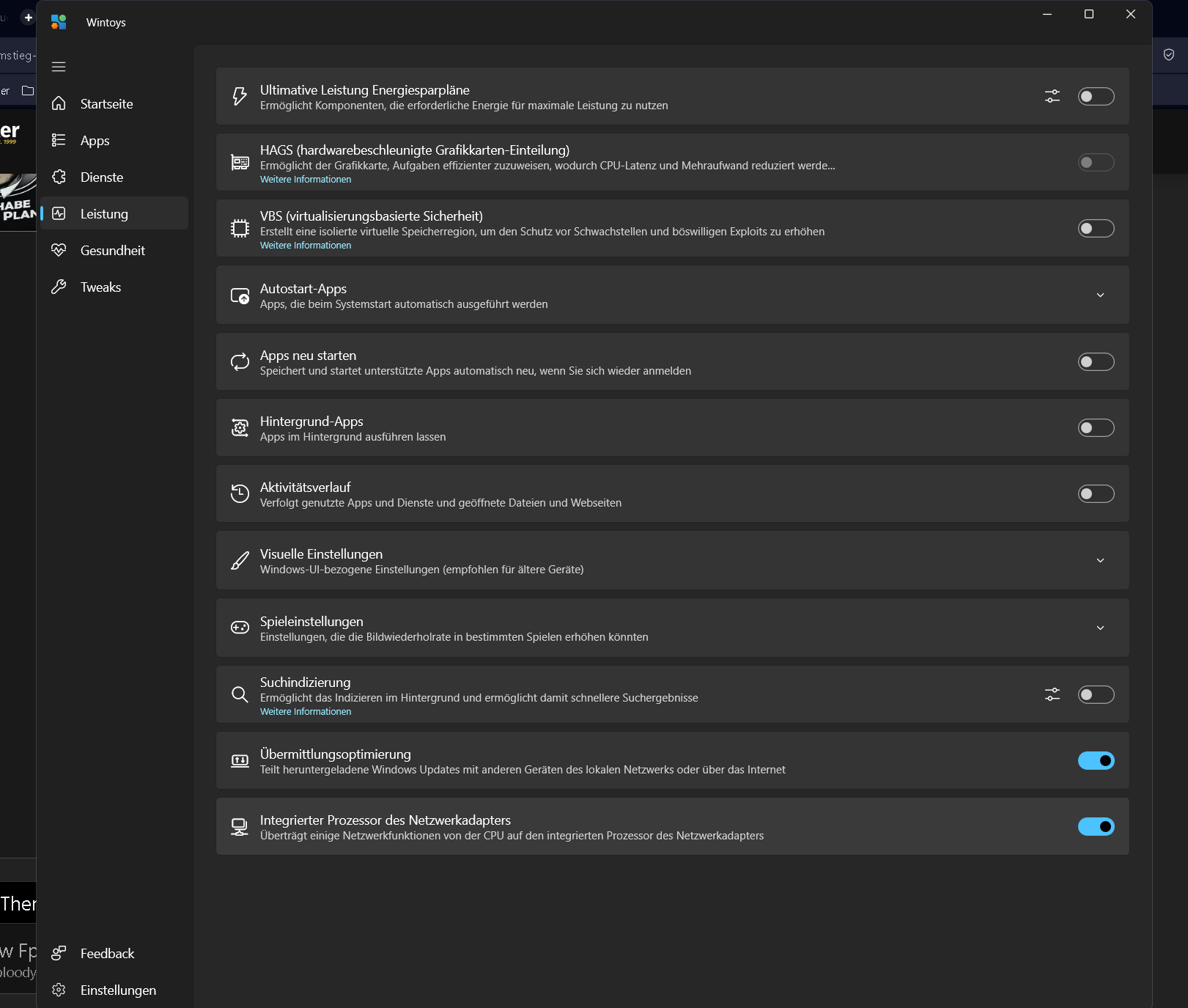
Task: Turn on Suchindizierung toggle
Action: coord(1096,694)
